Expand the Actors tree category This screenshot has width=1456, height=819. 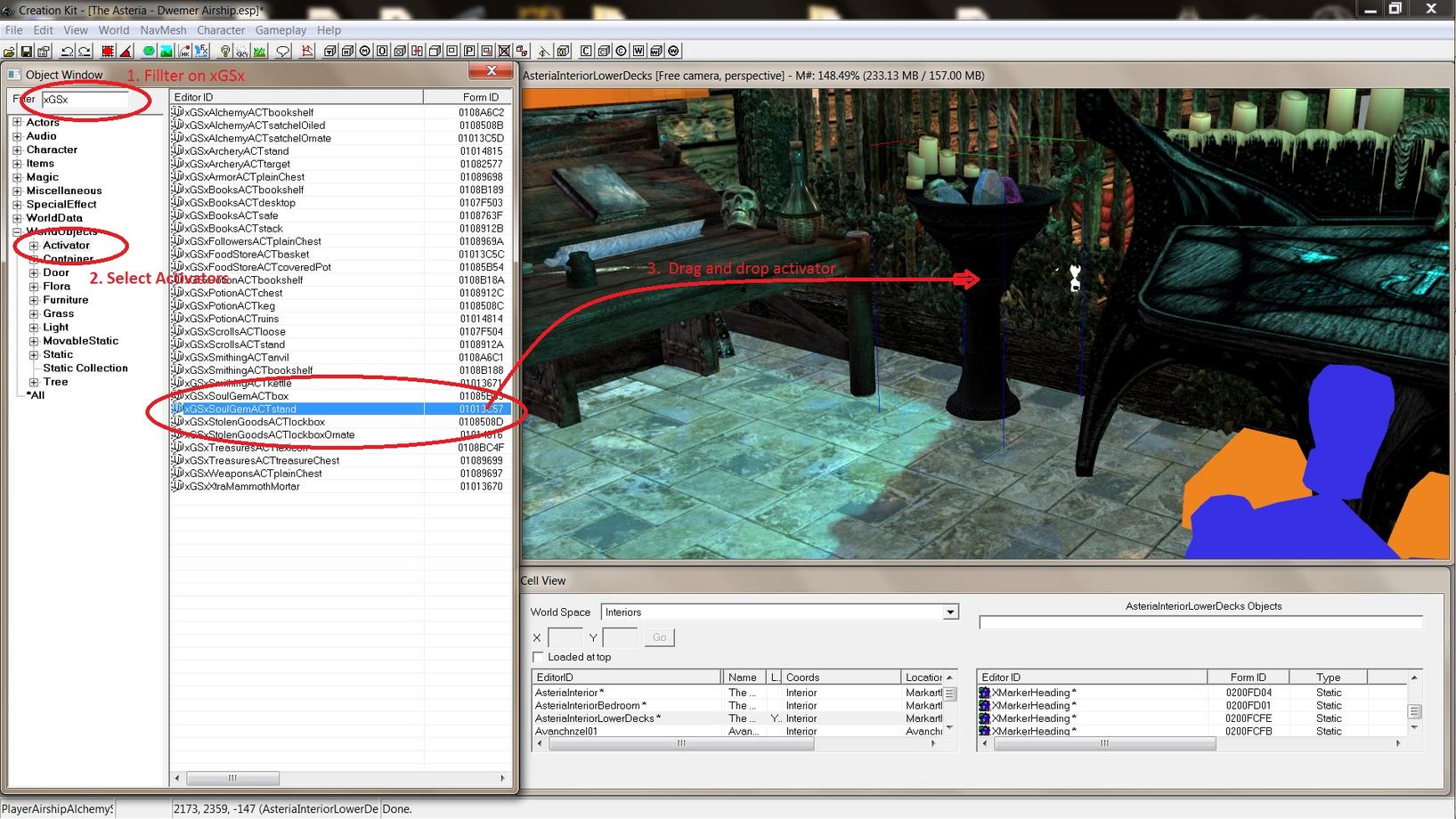[17, 123]
